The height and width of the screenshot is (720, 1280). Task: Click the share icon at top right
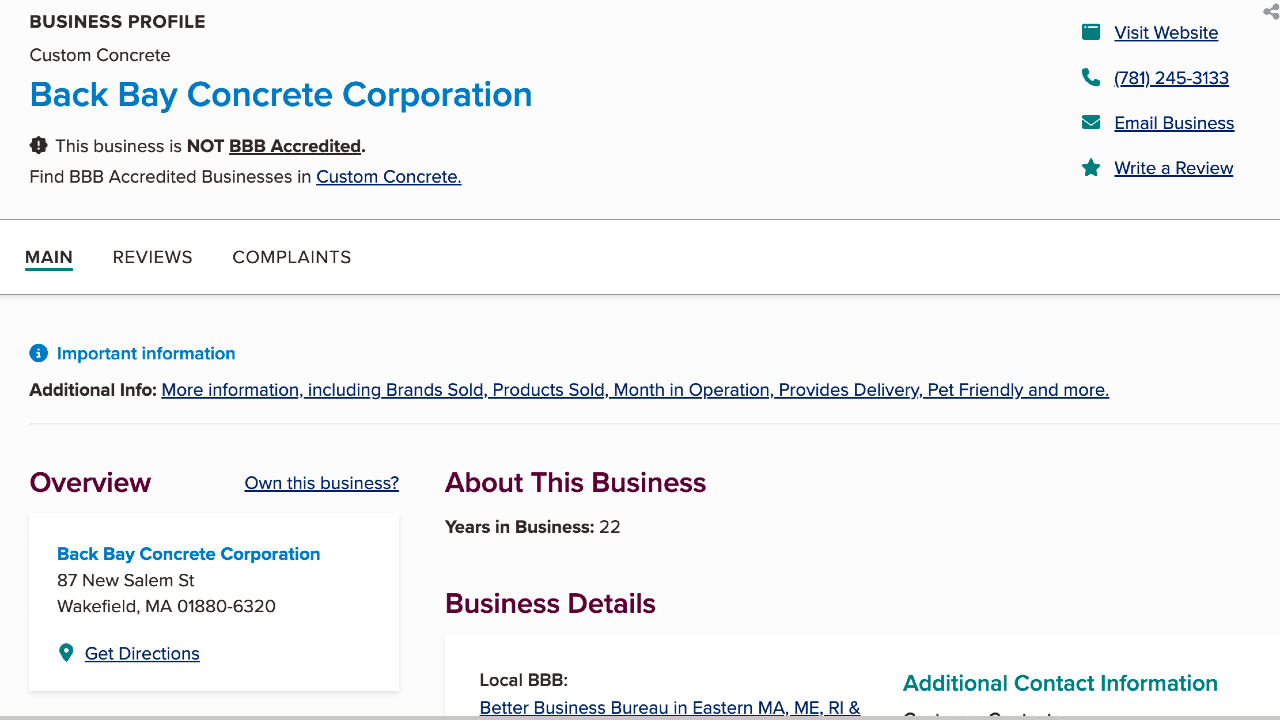(x=1271, y=11)
